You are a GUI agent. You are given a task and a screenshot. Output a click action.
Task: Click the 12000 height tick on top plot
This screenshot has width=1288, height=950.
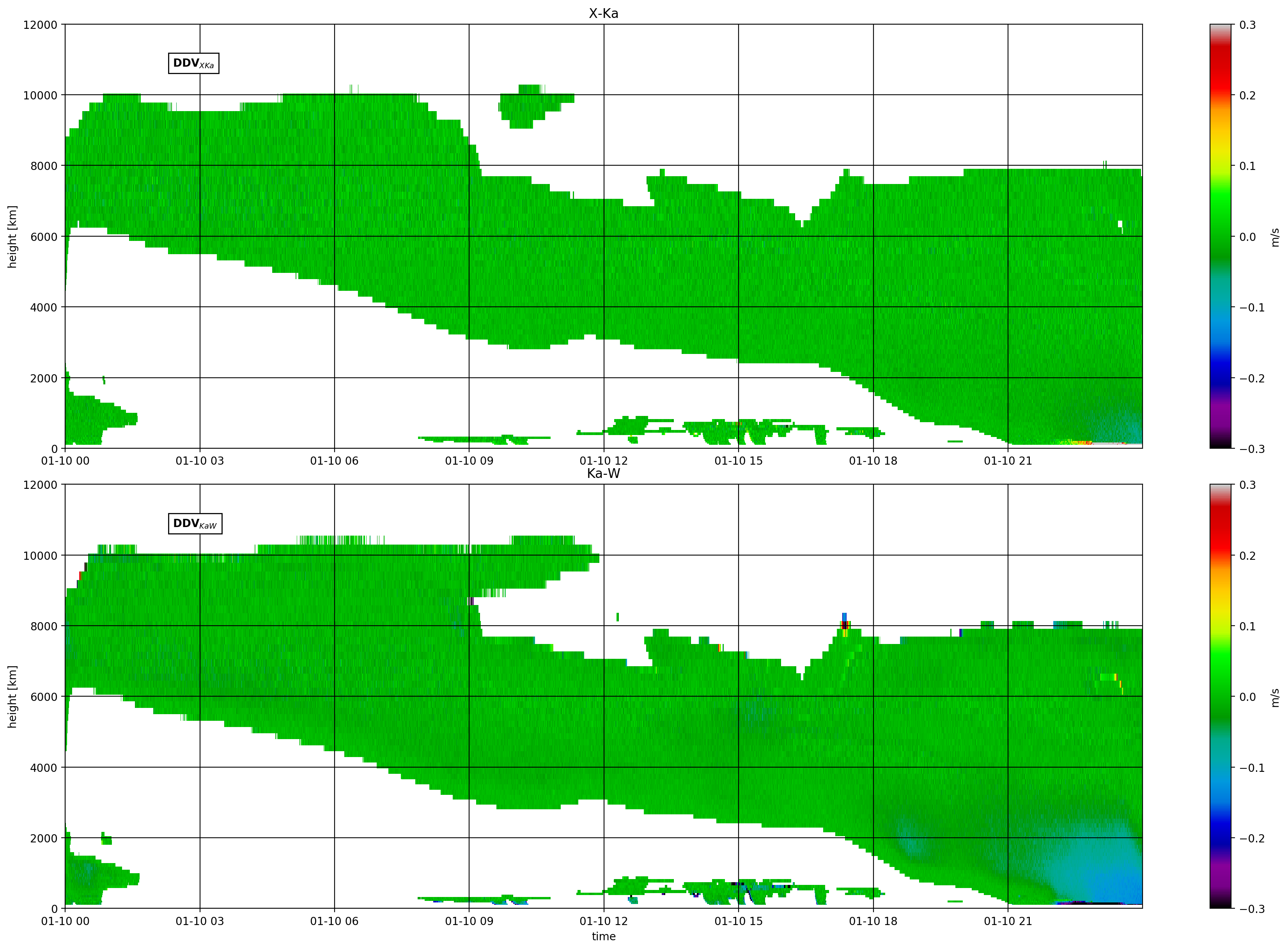(40, 25)
